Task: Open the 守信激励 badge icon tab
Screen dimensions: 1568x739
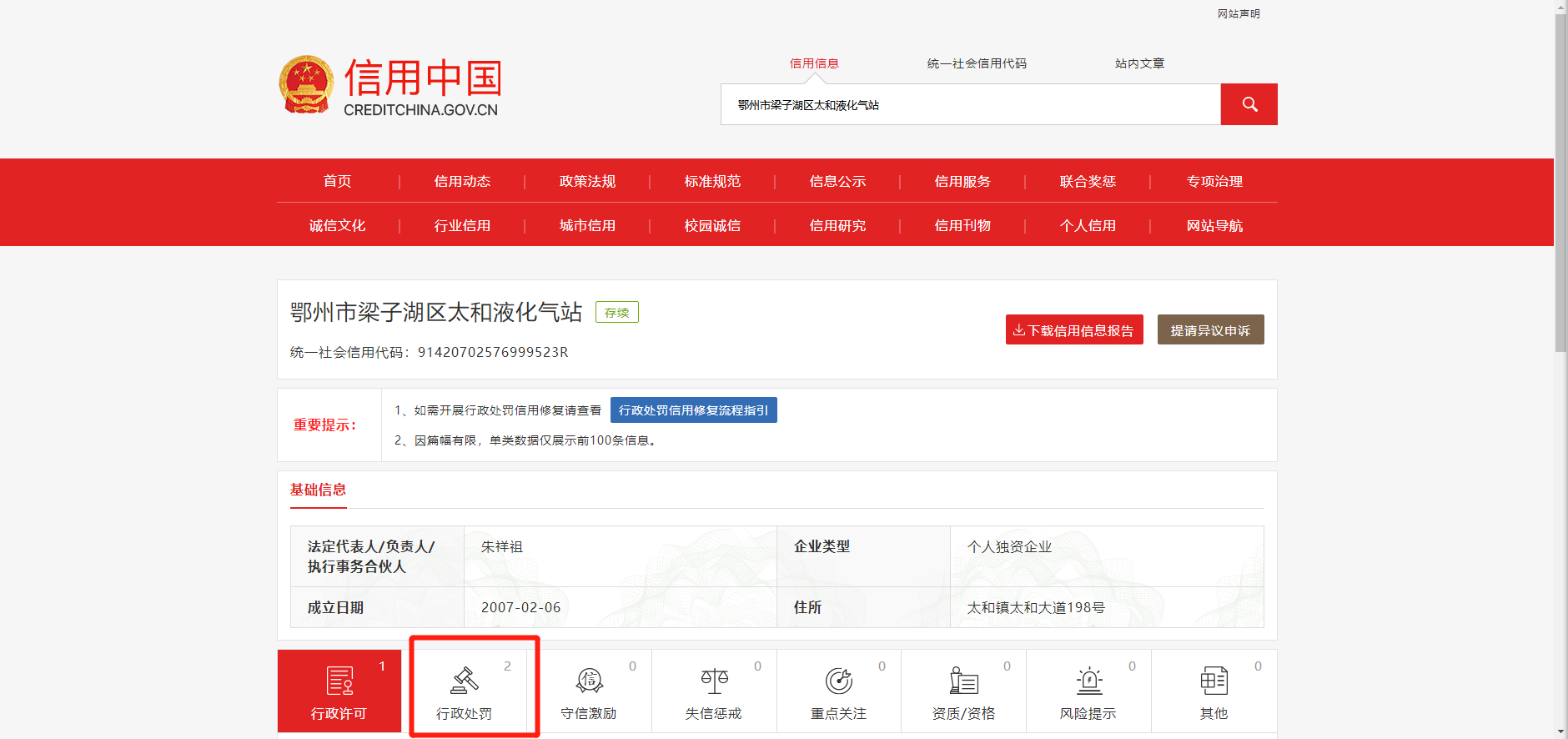Action: point(590,691)
